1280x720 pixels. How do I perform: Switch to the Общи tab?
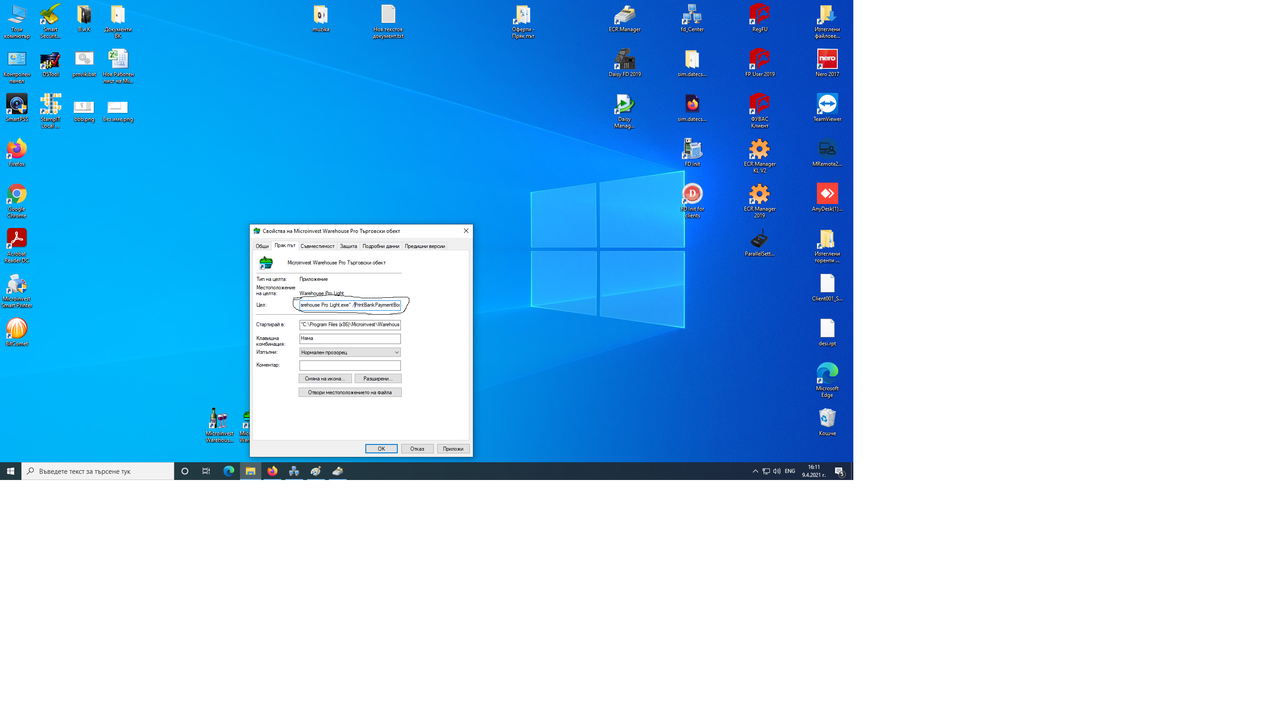point(262,246)
